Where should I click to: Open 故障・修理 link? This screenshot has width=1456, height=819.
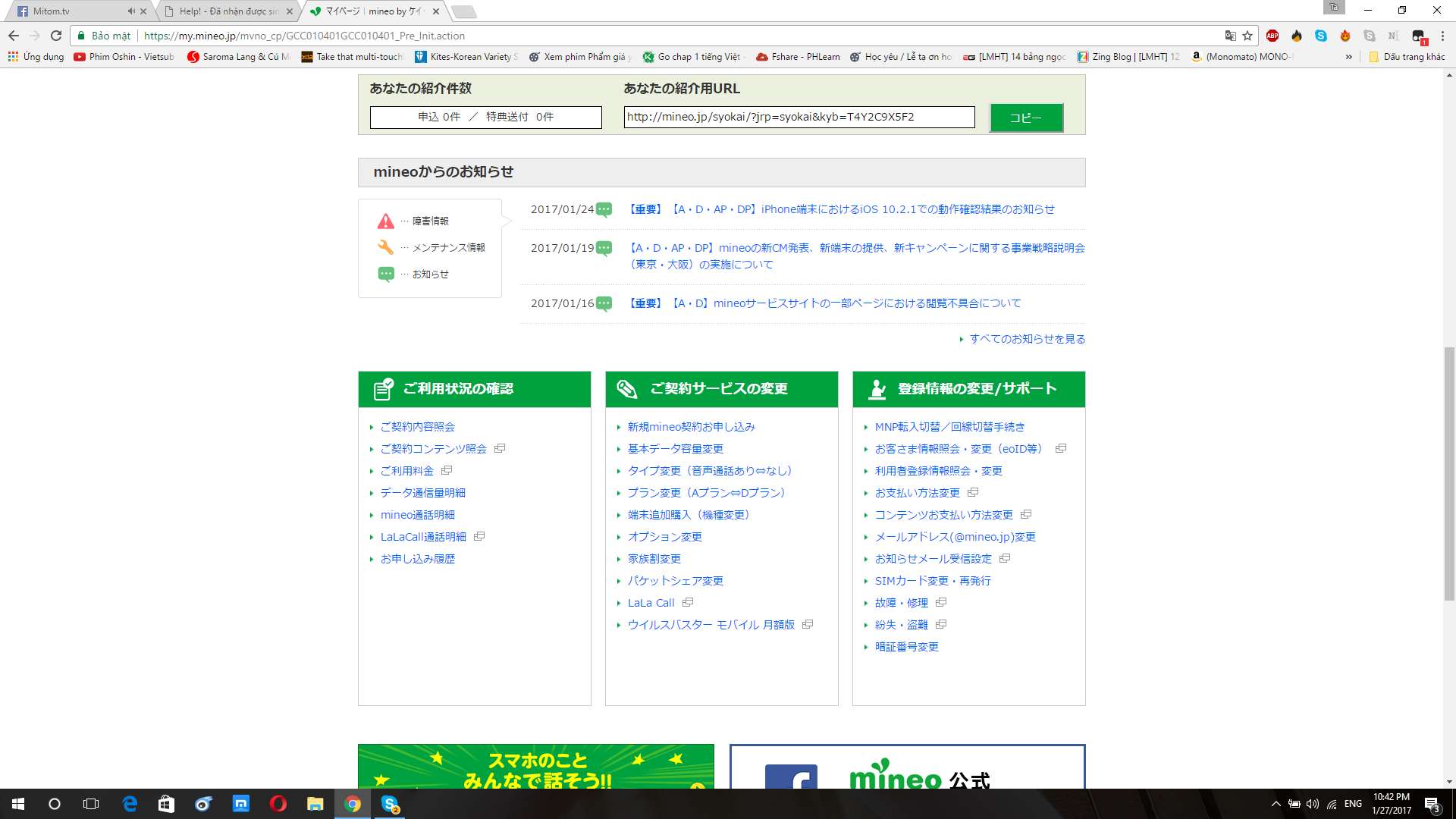tap(902, 603)
